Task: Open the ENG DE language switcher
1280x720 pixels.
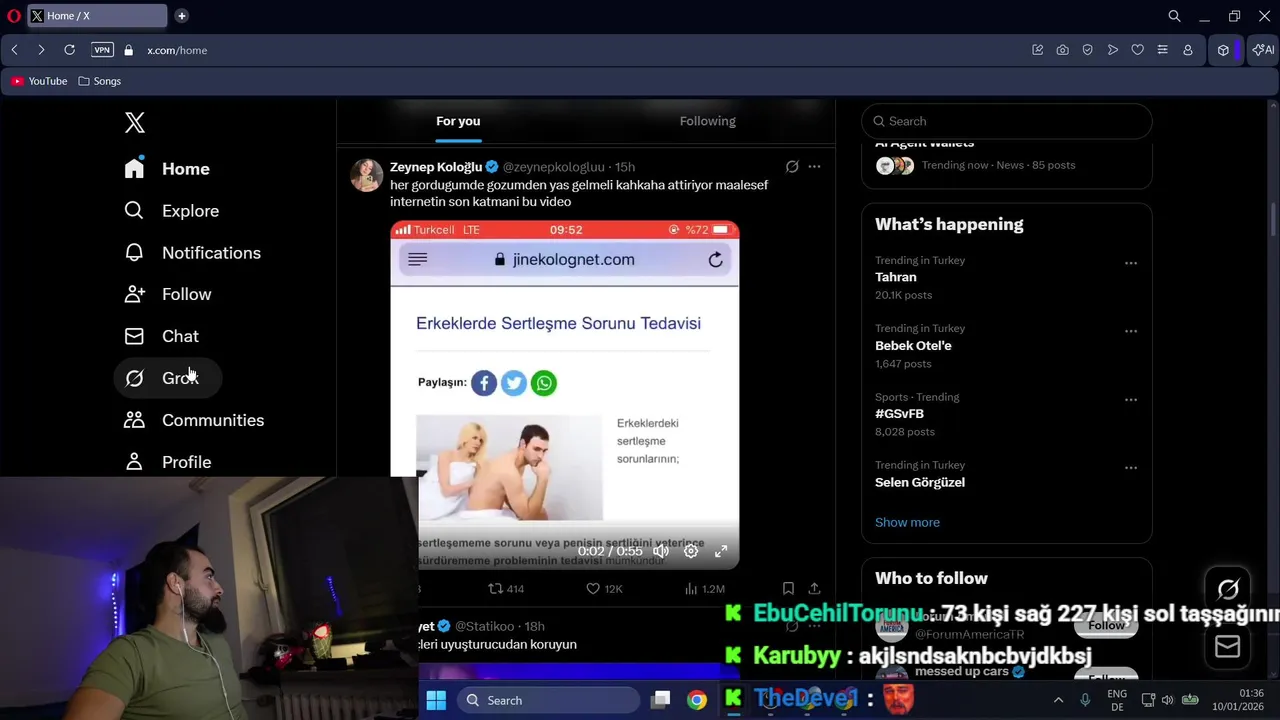Action: [x=1117, y=700]
